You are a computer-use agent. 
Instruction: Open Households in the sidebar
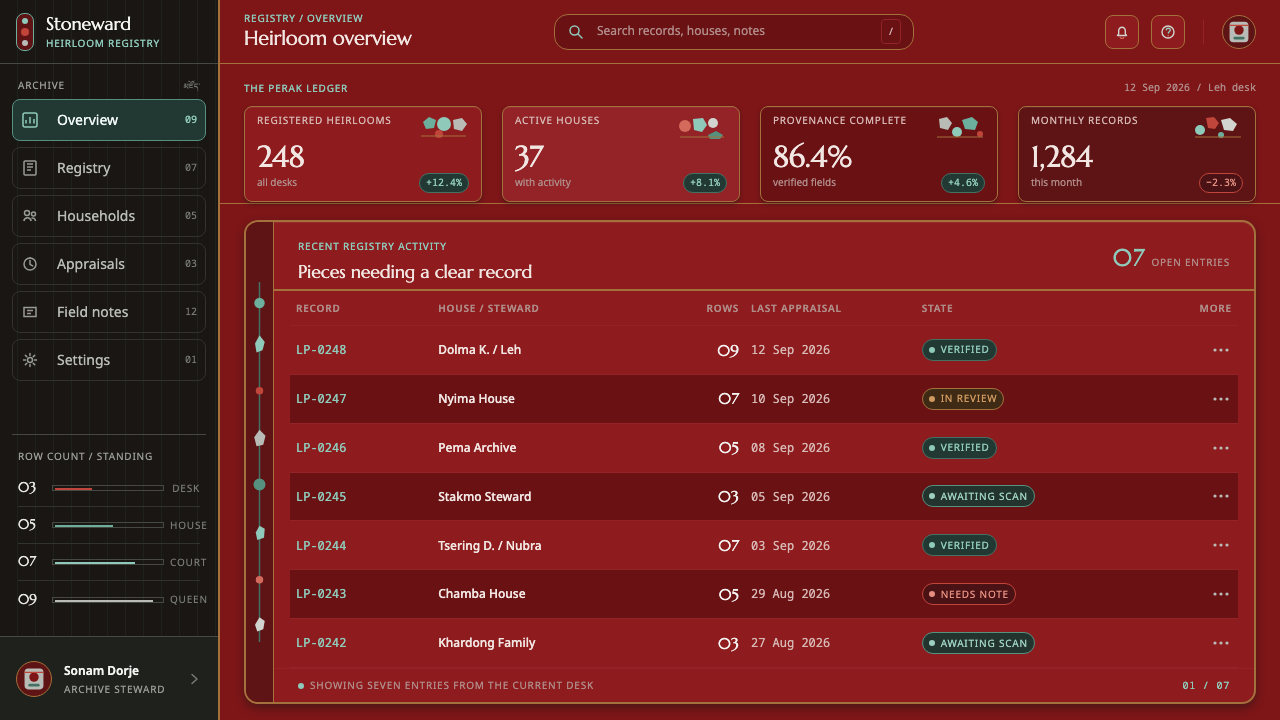click(109, 216)
